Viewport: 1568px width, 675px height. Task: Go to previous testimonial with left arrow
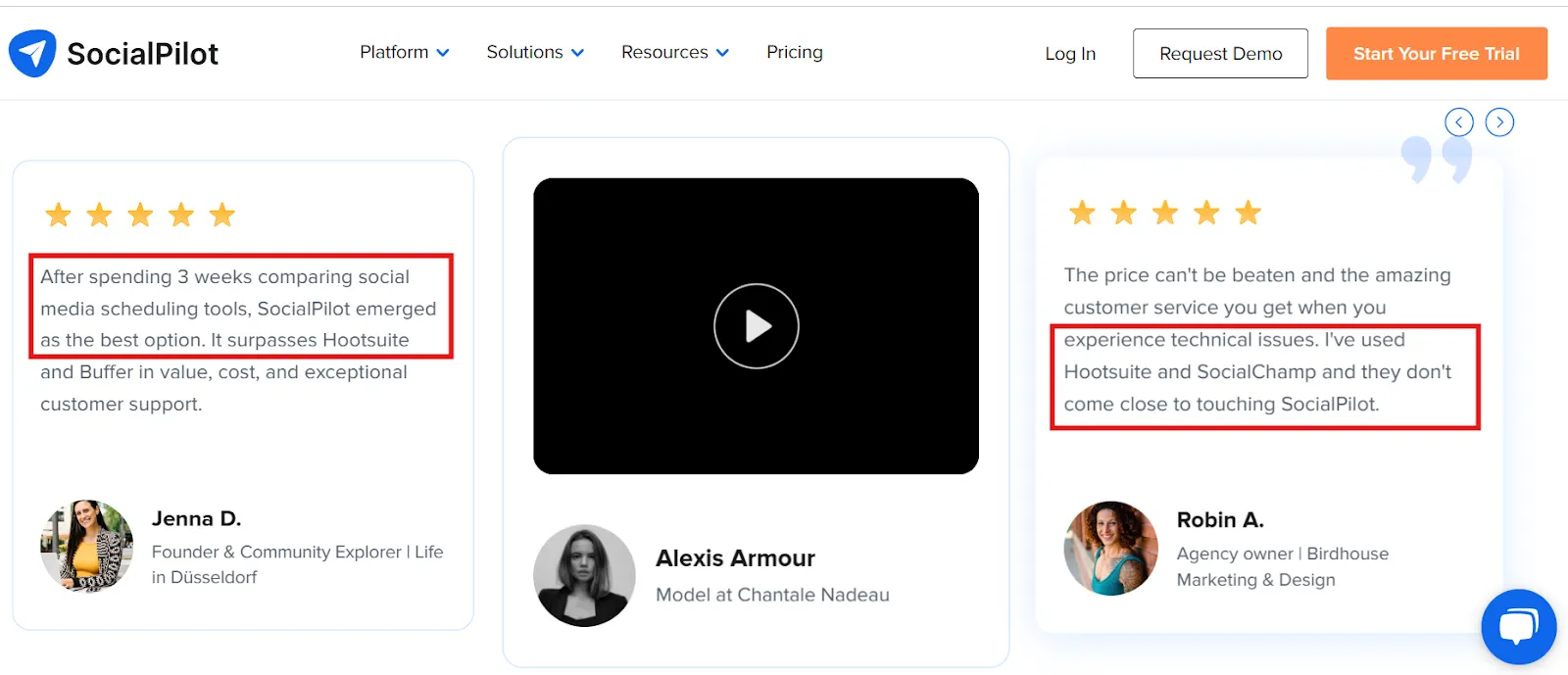pos(1459,122)
